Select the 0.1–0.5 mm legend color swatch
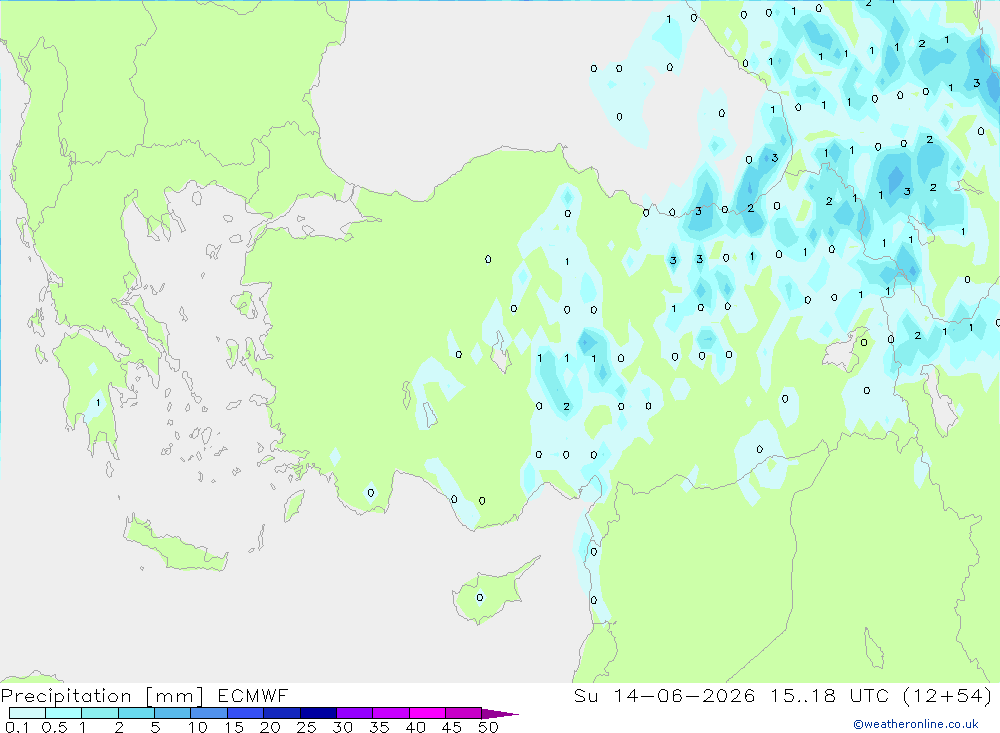The width and height of the screenshot is (1000, 733). [27, 713]
